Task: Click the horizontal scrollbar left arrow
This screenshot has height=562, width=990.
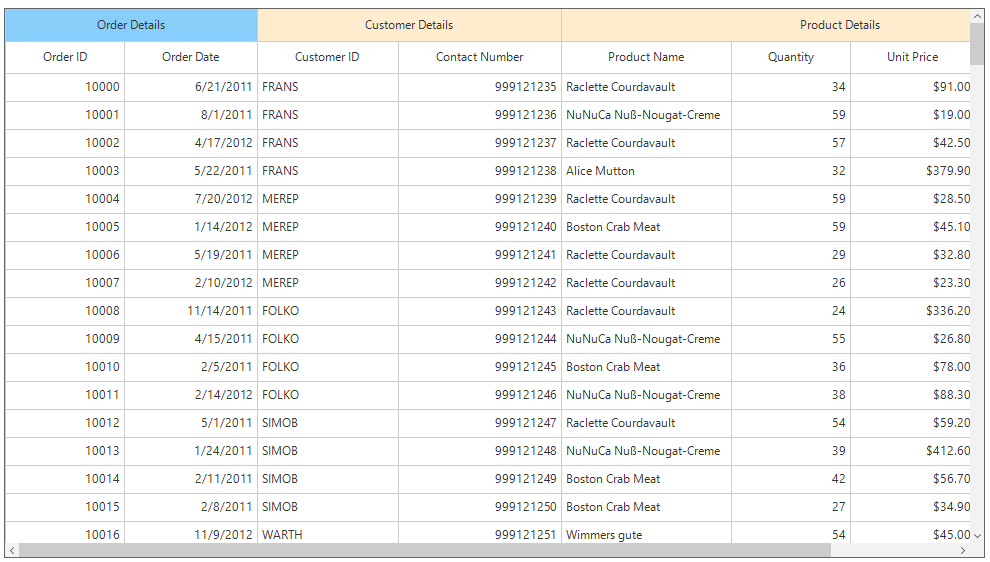Action: (x=13, y=551)
